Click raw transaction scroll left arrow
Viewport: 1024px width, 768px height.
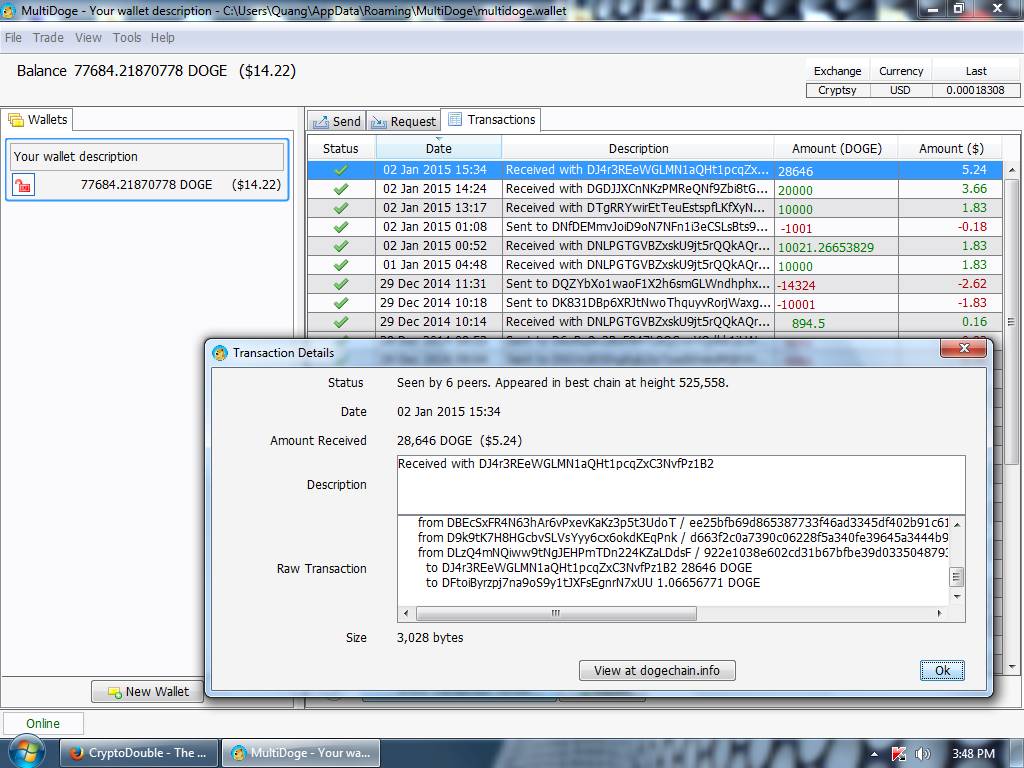(x=406, y=613)
